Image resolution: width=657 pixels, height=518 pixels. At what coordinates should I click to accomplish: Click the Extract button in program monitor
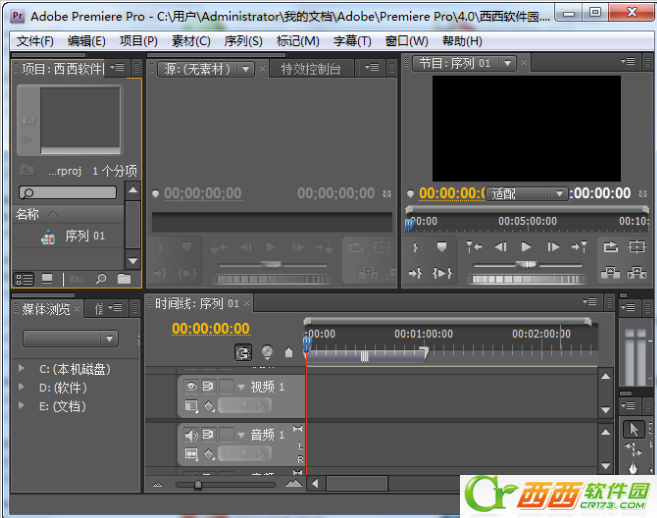point(636,273)
